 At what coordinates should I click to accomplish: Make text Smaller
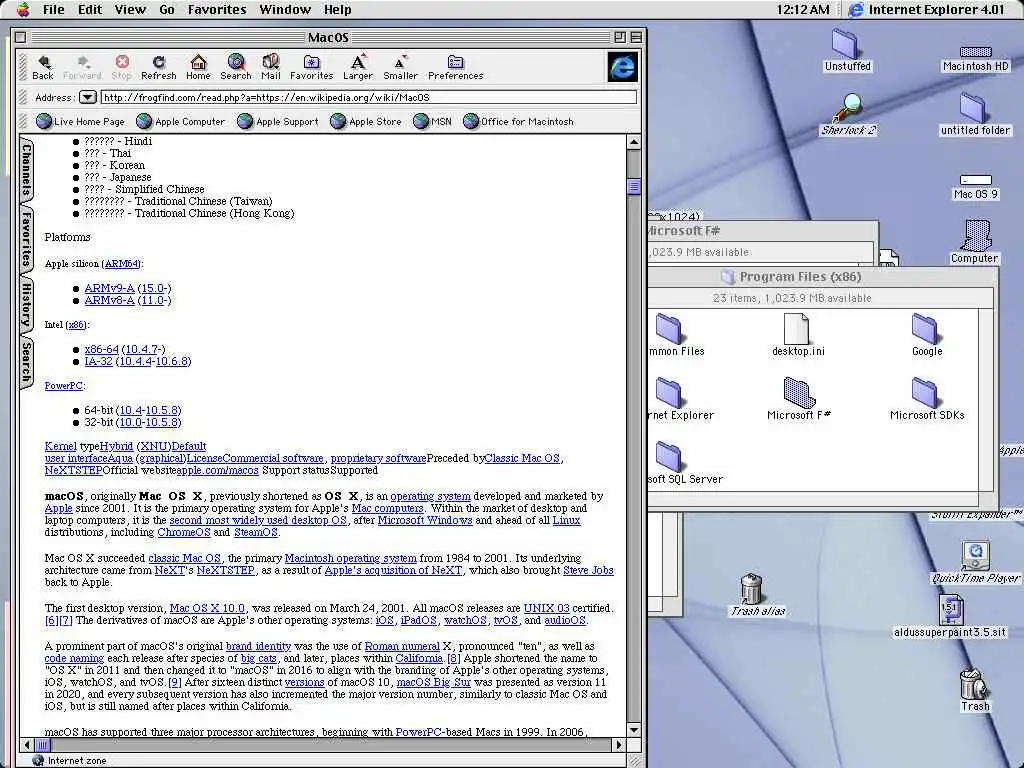coord(400,67)
